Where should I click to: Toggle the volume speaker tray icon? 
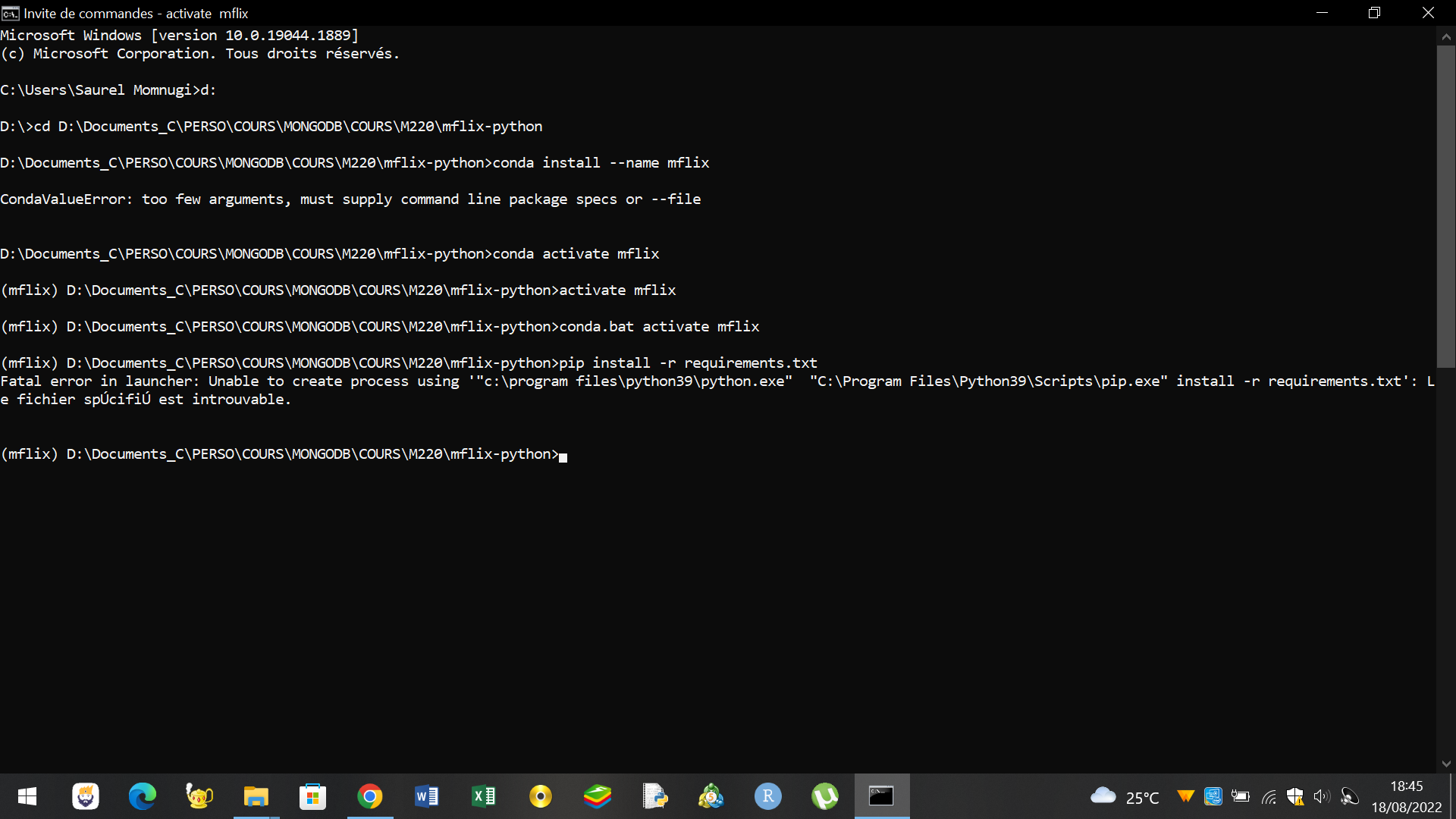pos(1322,796)
